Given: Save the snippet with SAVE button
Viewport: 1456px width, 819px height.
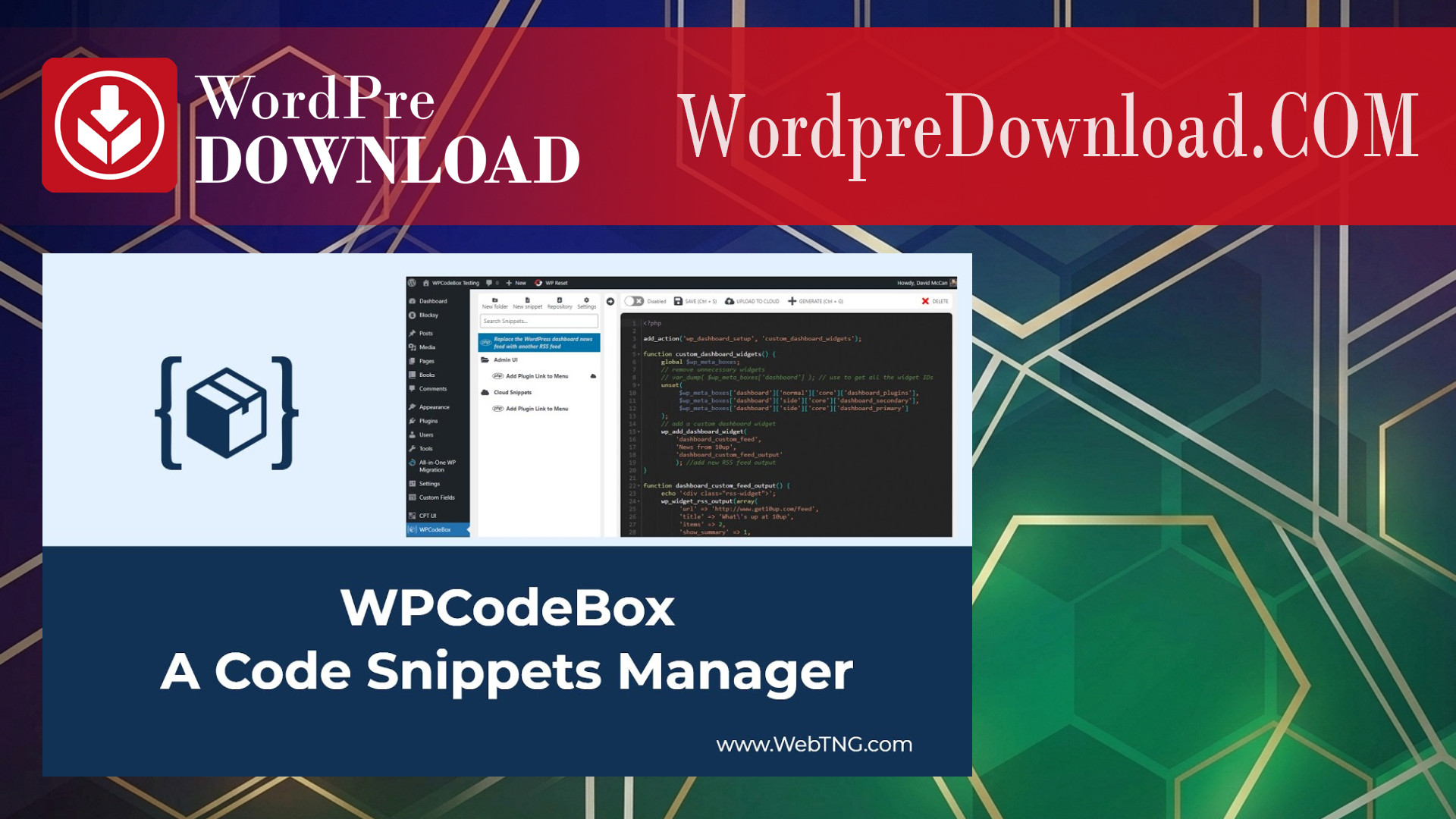Looking at the screenshot, I should click(695, 301).
